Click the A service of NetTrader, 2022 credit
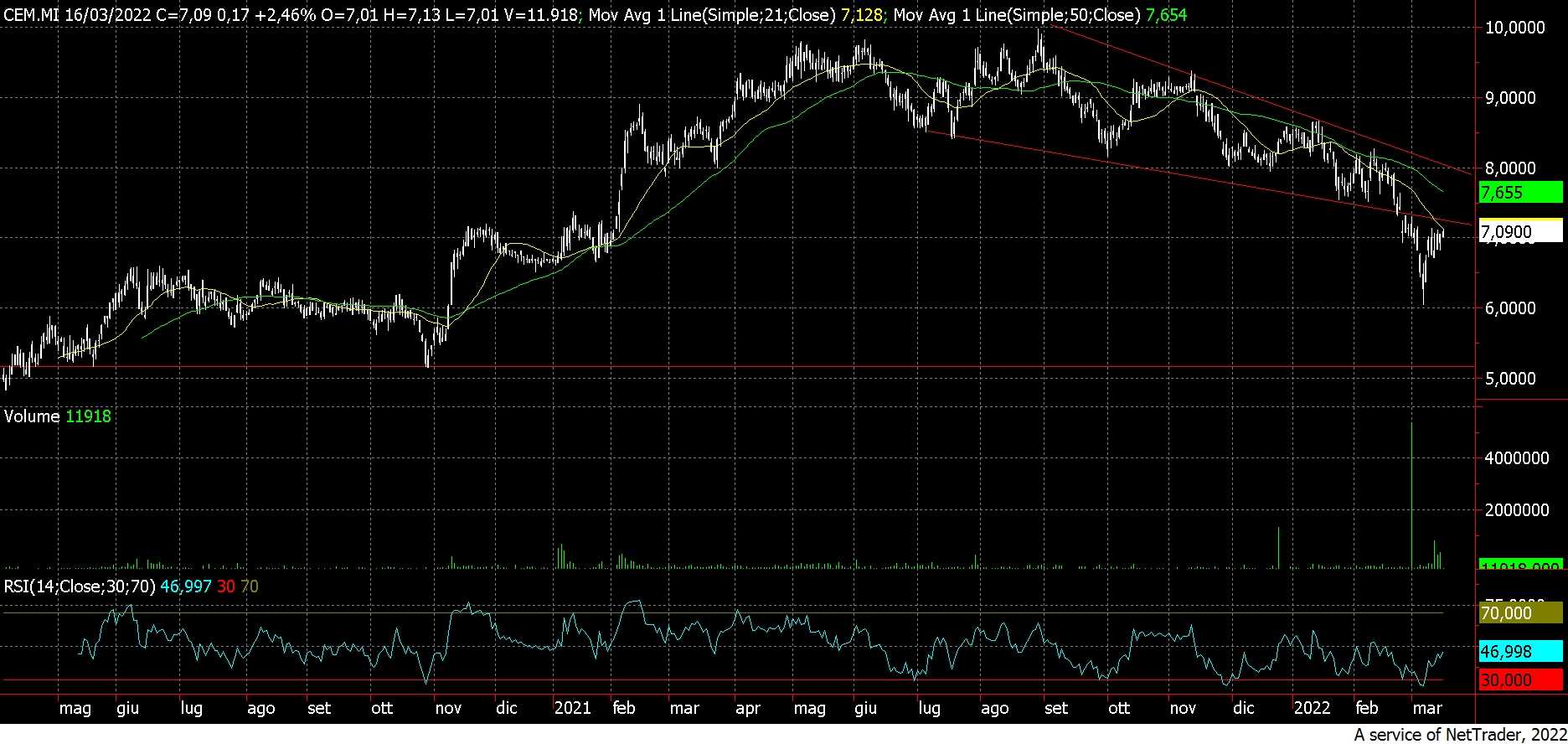The image size is (1568, 744). pyautogui.click(x=1459, y=734)
